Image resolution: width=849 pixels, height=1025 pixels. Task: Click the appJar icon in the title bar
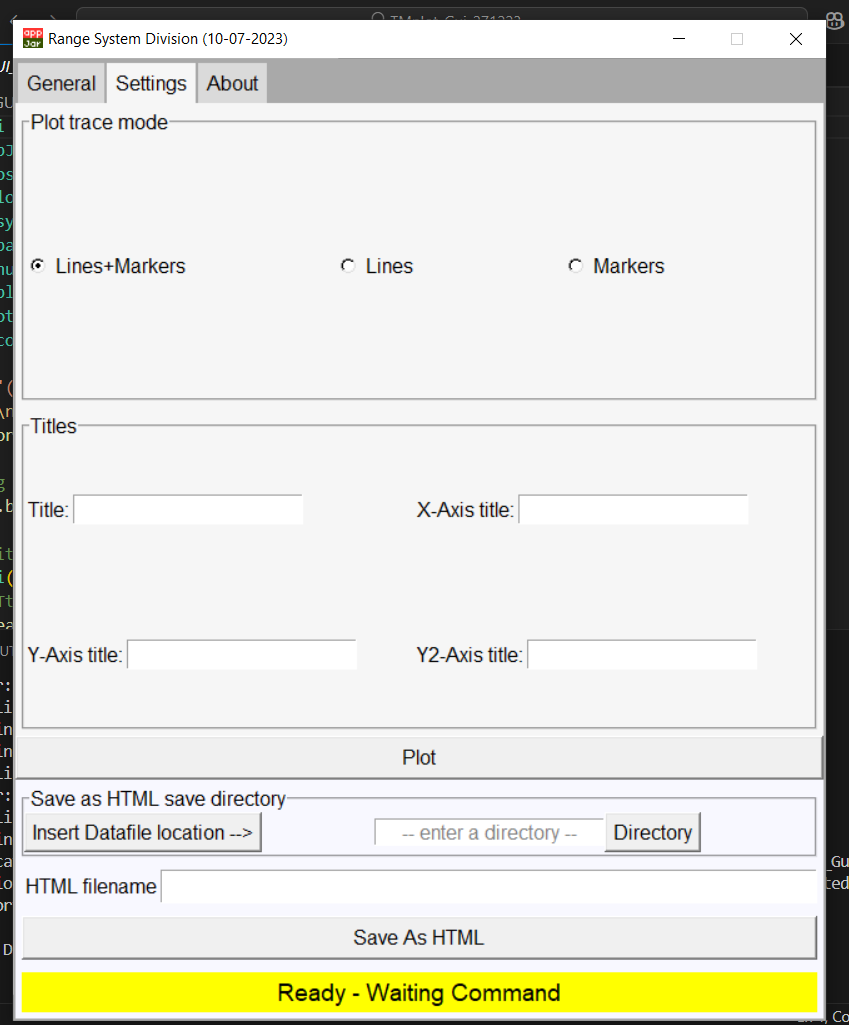pyautogui.click(x=33, y=39)
